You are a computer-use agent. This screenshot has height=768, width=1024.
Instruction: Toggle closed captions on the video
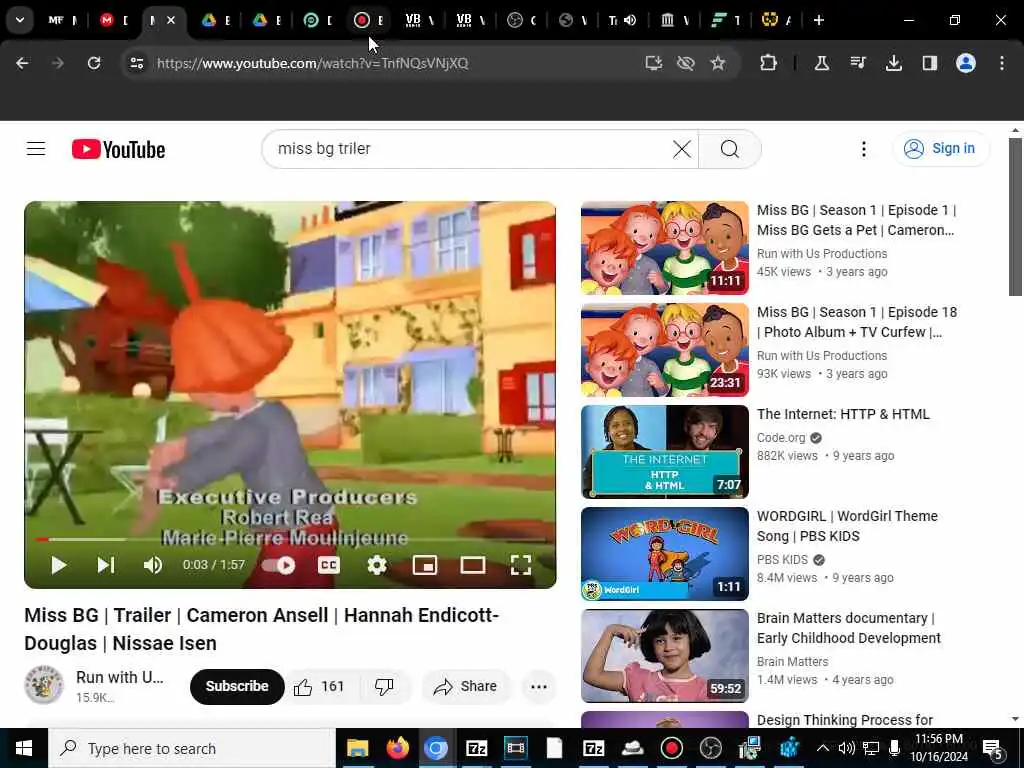[x=328, y=565]
